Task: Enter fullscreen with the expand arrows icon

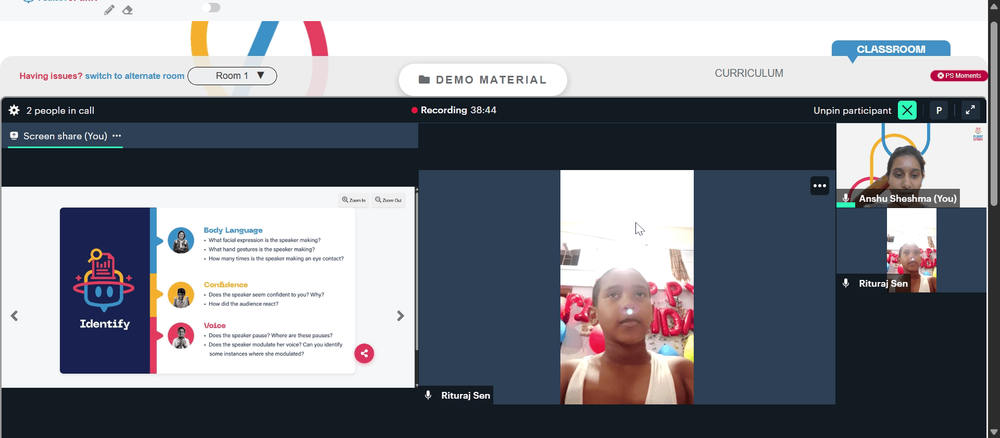Action: coord(970,110)
